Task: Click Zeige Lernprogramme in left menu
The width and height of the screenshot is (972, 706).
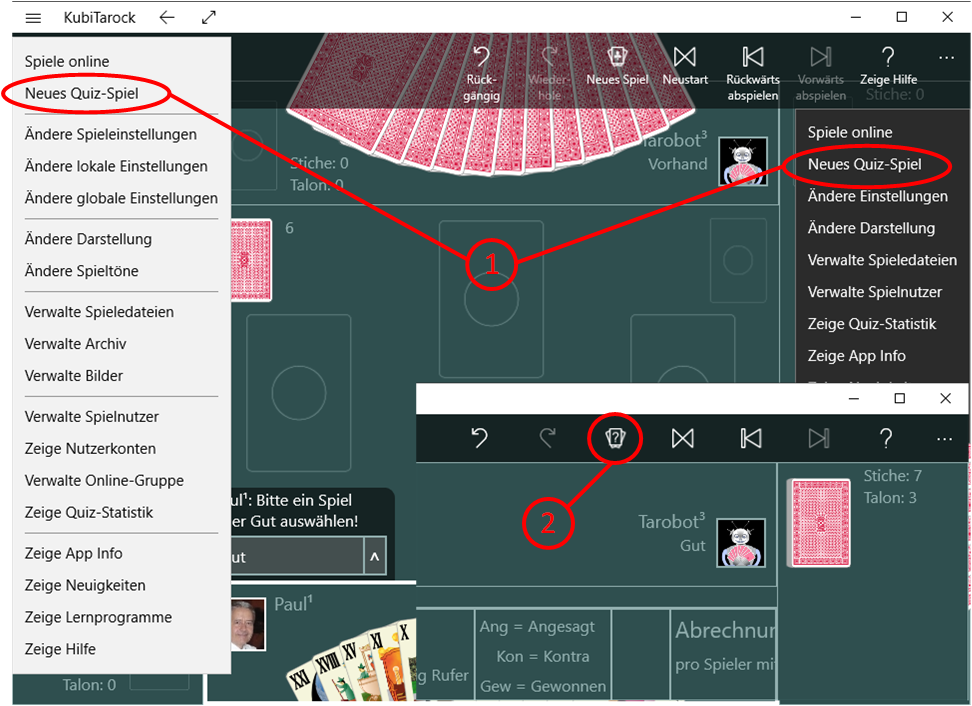Action: pyautogui.click(x=98, y=617)
